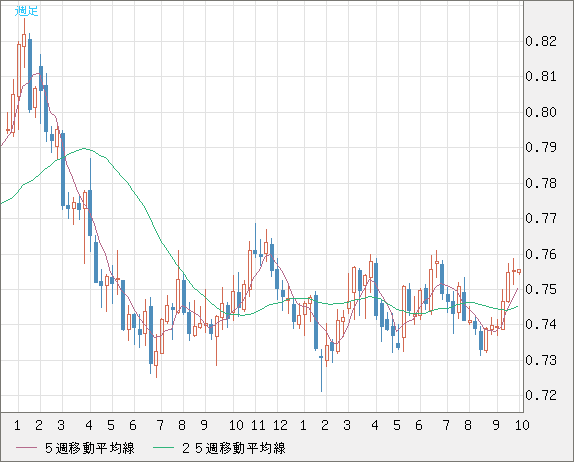Click the 0.78 price axis label
The image size is (574, 462).
[x=541, y=183]
